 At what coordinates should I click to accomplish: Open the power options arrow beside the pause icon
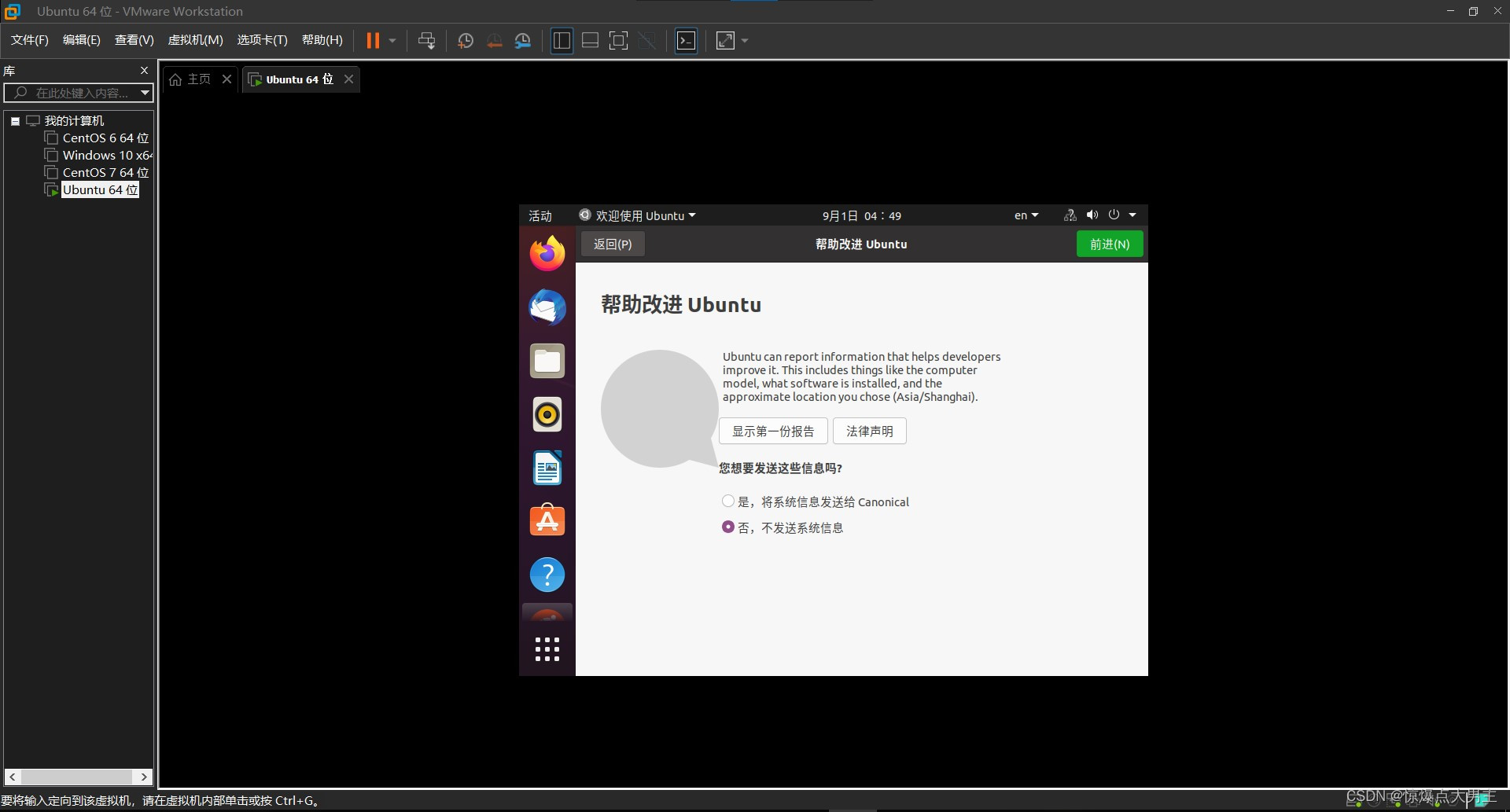tap(392, 40)
